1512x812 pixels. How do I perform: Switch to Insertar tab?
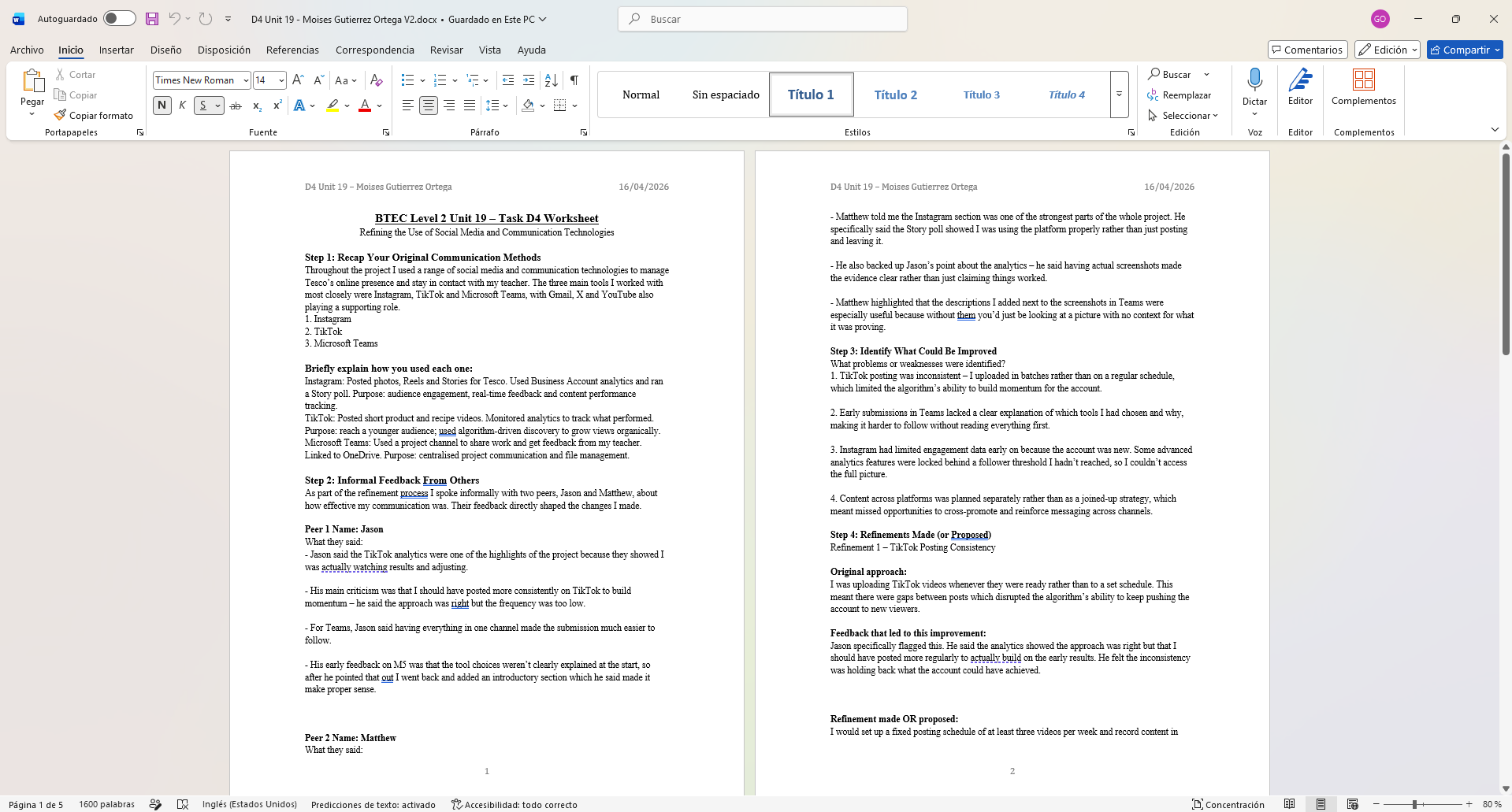(117, 50)
